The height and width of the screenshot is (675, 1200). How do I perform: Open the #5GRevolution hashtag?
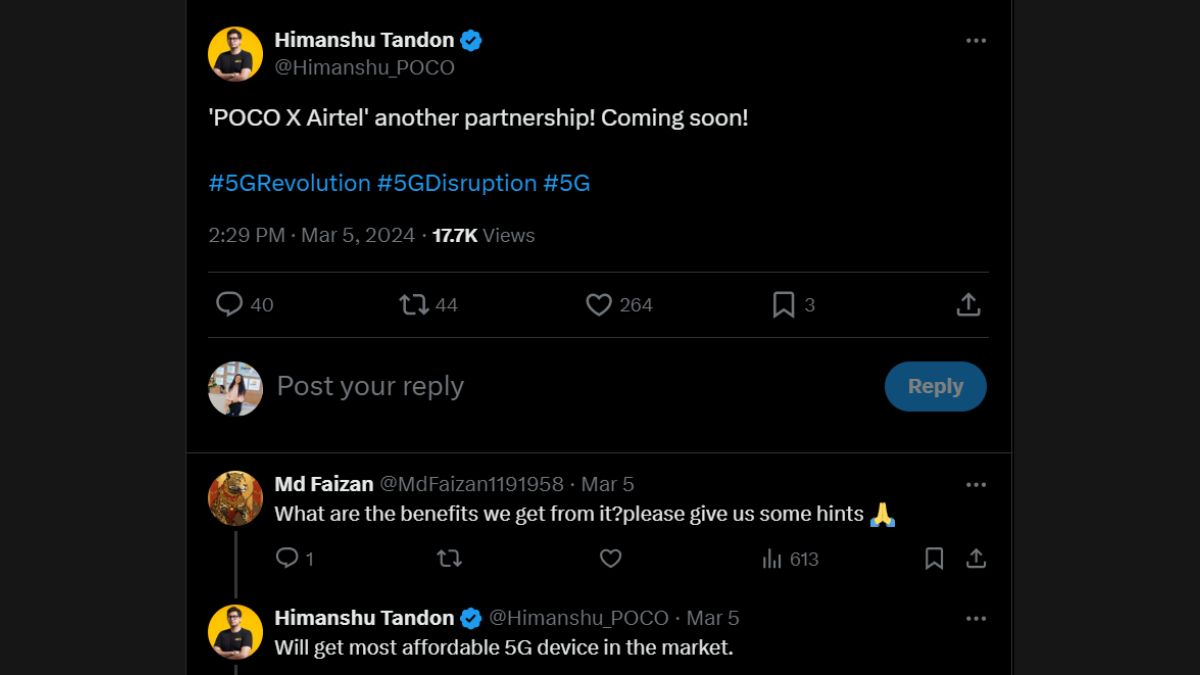coord(290,183)
